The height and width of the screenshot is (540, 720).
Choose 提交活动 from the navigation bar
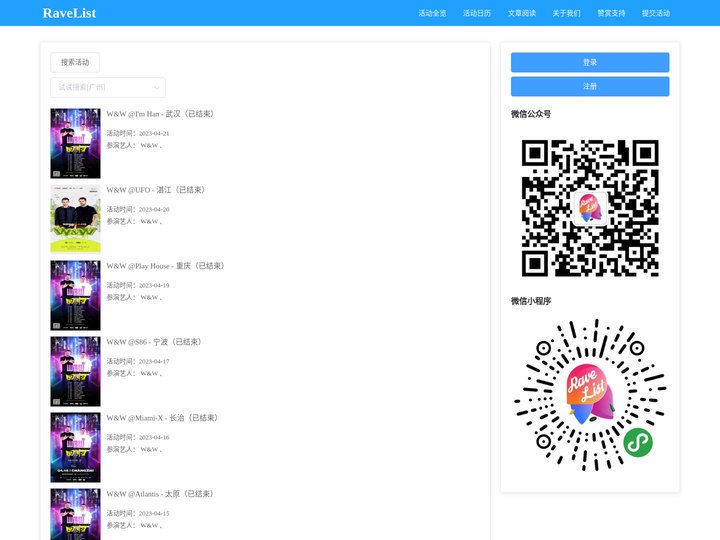(656, 13)
